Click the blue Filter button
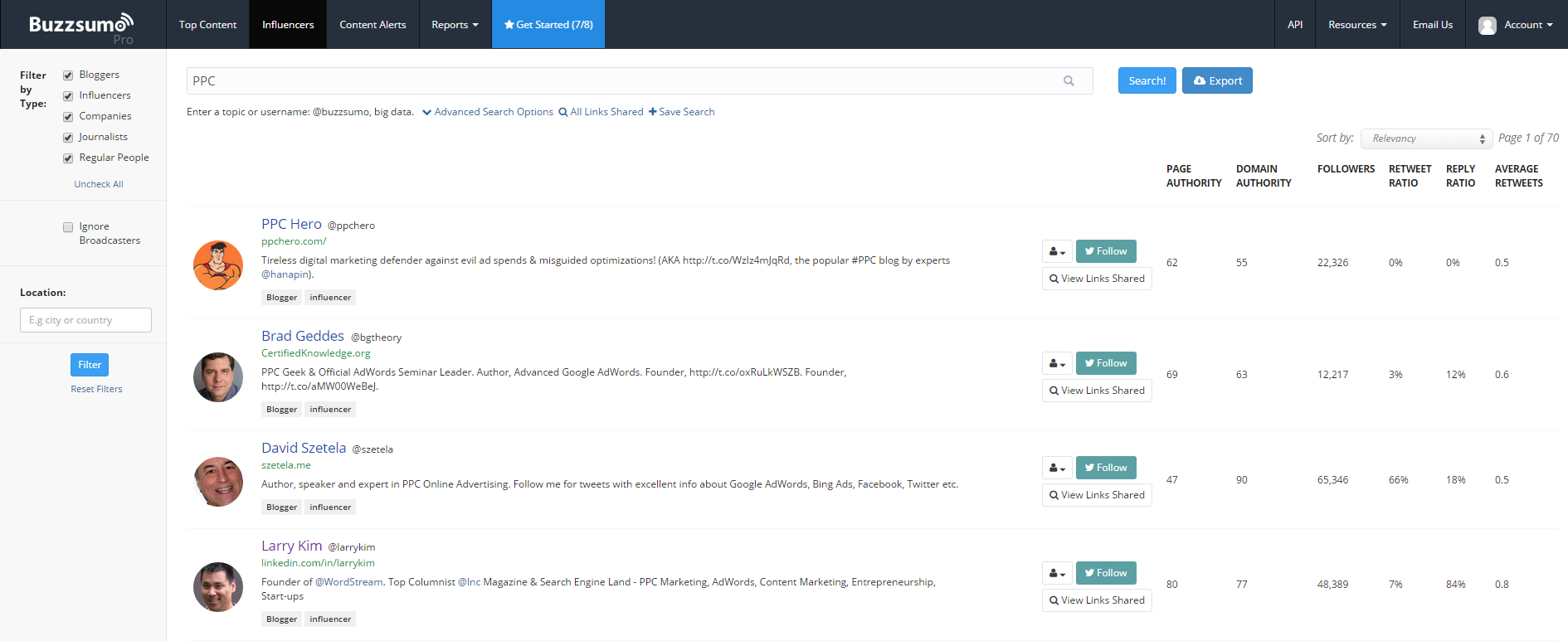The image size is (1568, 641). pyautogui.click(x=90, y=365)
